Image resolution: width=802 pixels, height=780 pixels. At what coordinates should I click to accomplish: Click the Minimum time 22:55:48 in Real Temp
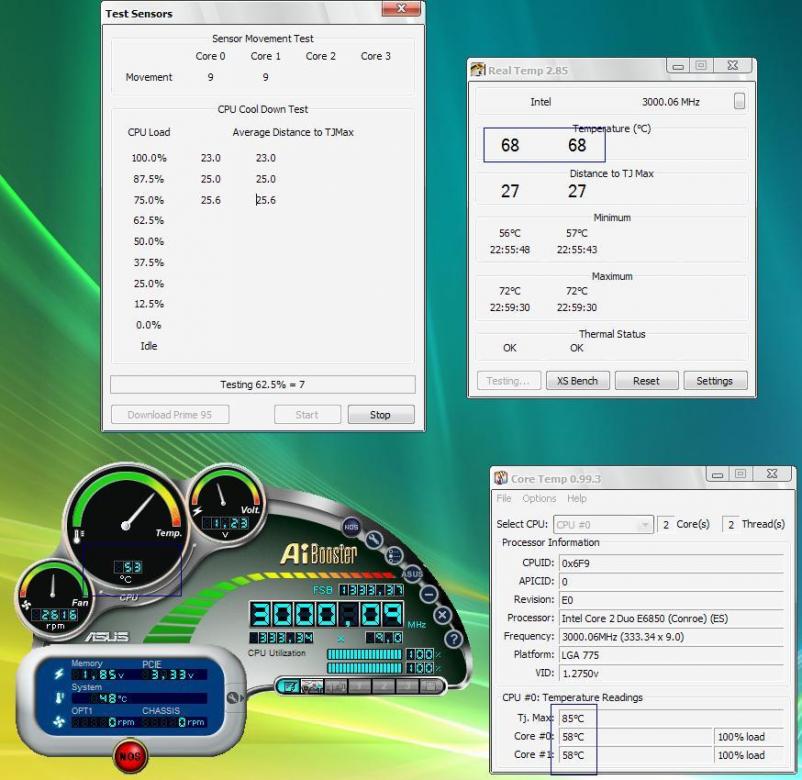pos(510,250)
